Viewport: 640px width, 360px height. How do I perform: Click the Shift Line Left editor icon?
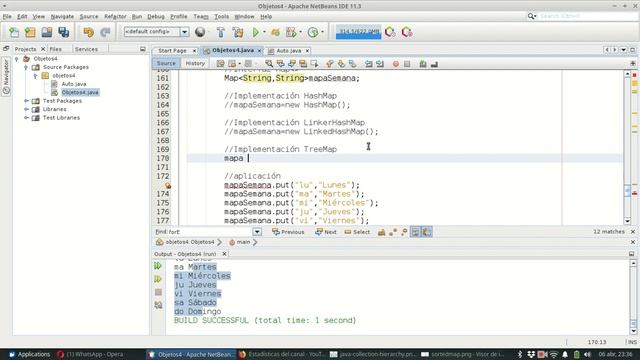369,64
